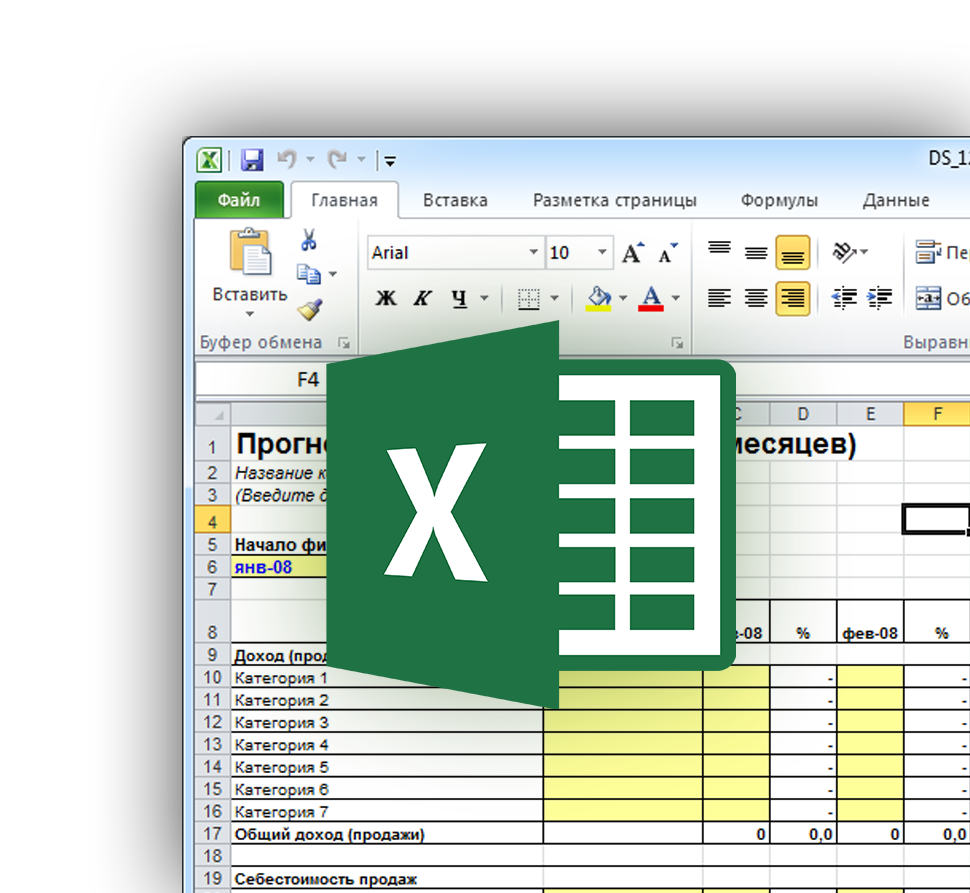Select column D header
Image resolution: width=970 pixels, height=893 pixels.
click(803, 414)
